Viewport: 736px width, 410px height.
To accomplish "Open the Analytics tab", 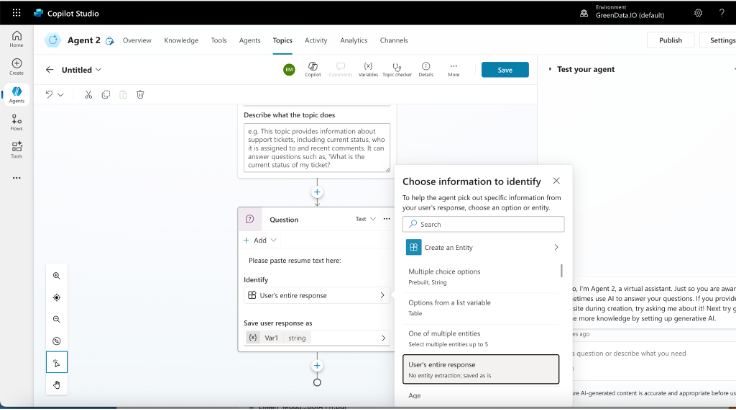I will pos(353,40).
